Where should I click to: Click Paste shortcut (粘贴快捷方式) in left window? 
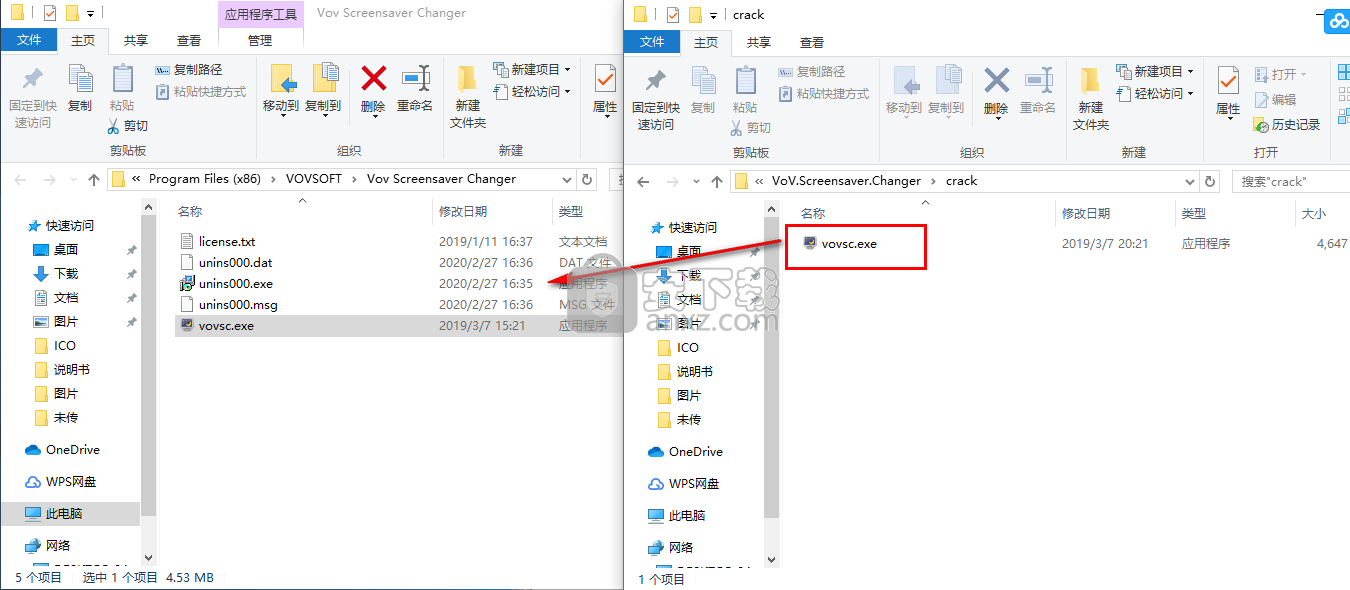[x=200, y=91]
